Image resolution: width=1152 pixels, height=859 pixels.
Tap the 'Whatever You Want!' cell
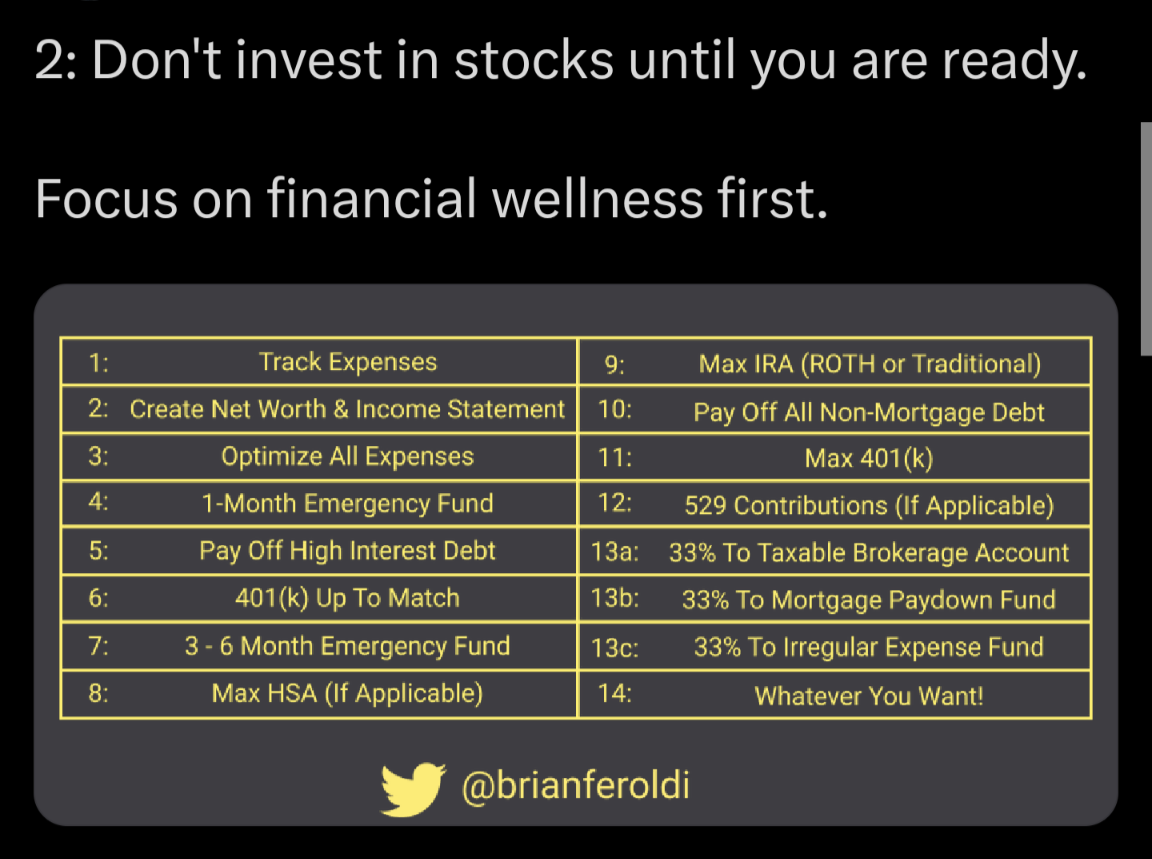pos(869,695)
